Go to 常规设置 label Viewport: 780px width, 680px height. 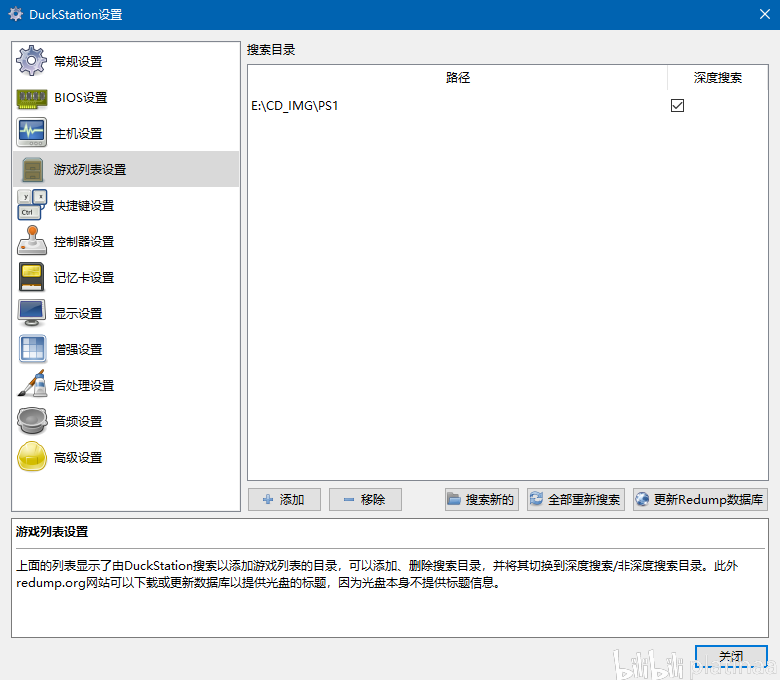point(78,62)
